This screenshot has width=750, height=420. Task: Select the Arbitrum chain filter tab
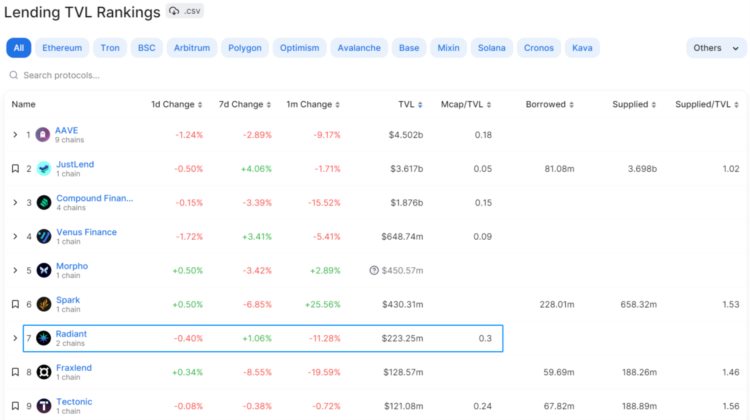pos(190,48)
